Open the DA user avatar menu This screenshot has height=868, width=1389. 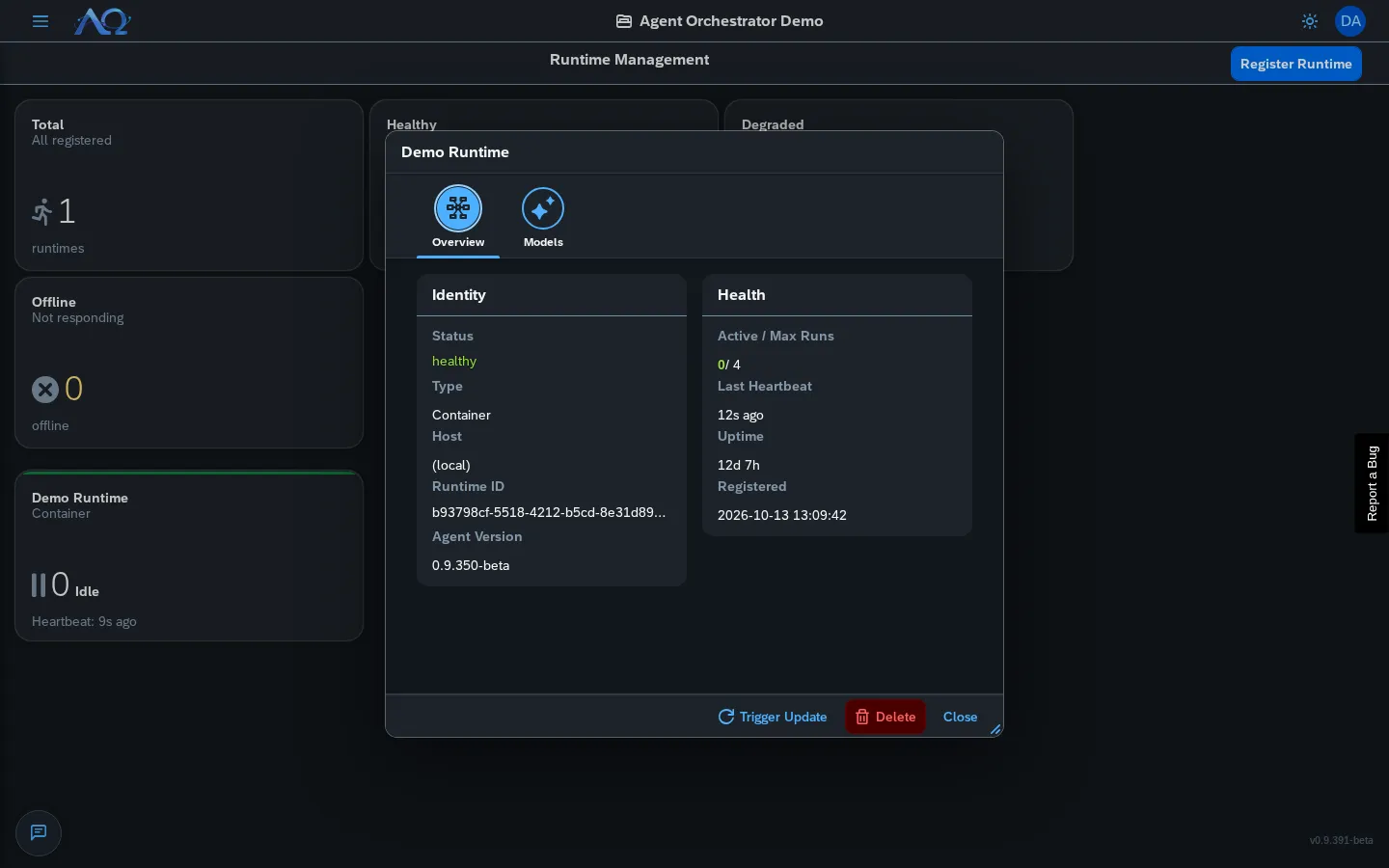pyautogui.click(x=1349, y=21)
